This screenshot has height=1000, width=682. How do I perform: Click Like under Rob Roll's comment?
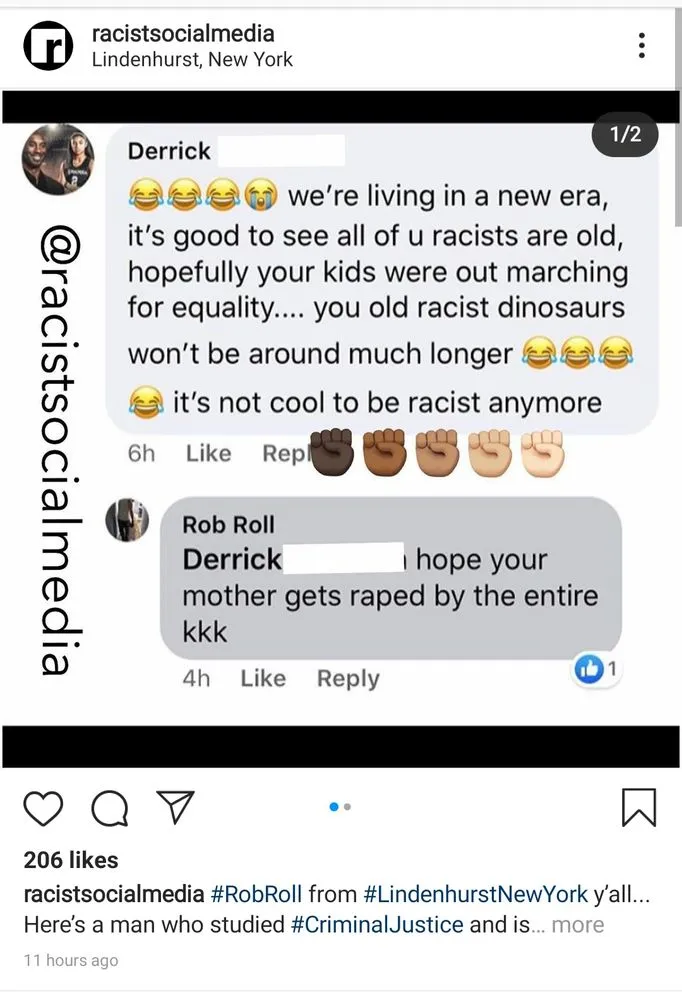point(263,678)
